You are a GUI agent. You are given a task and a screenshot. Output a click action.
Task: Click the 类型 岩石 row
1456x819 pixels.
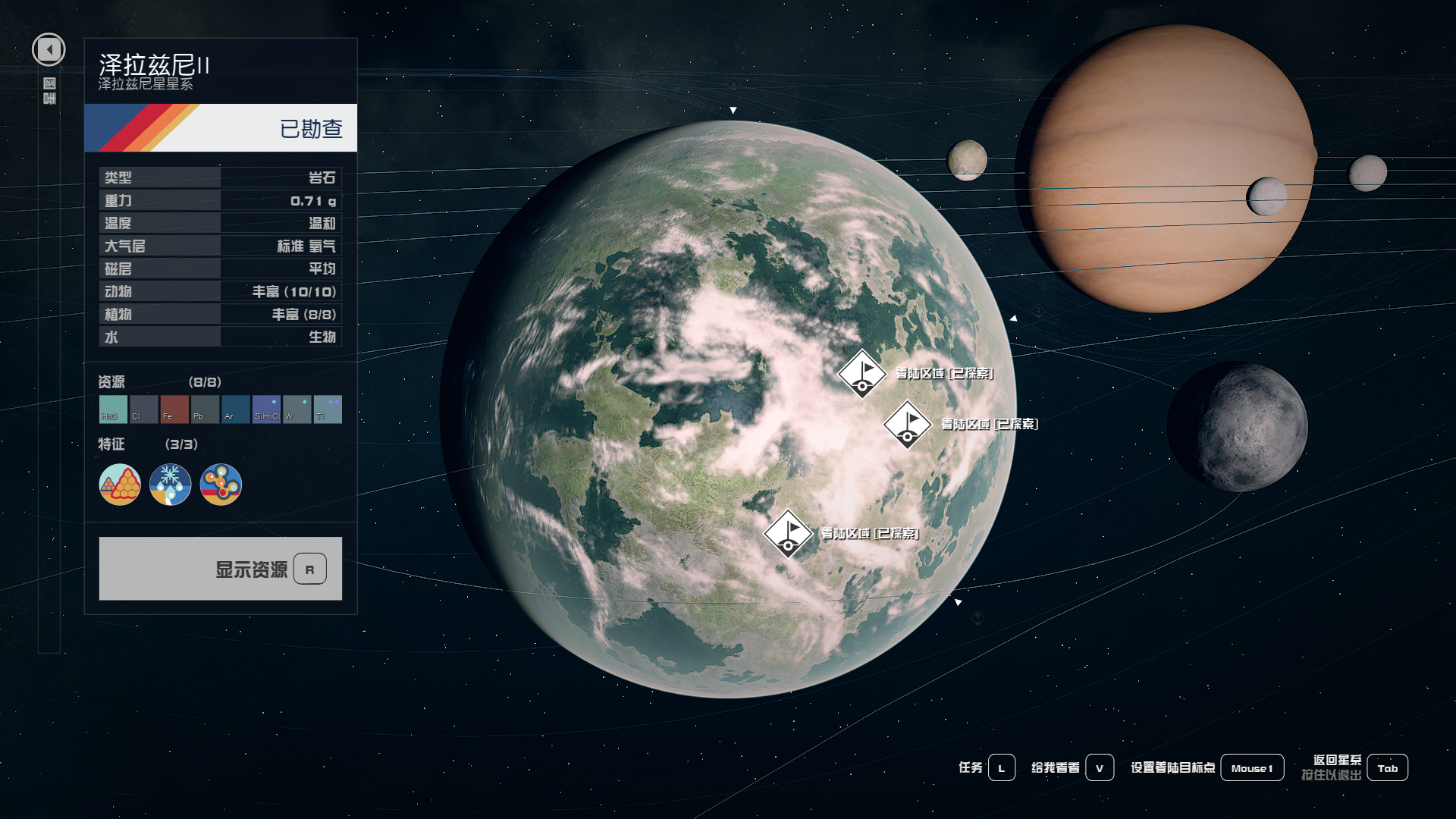(221, 177)
